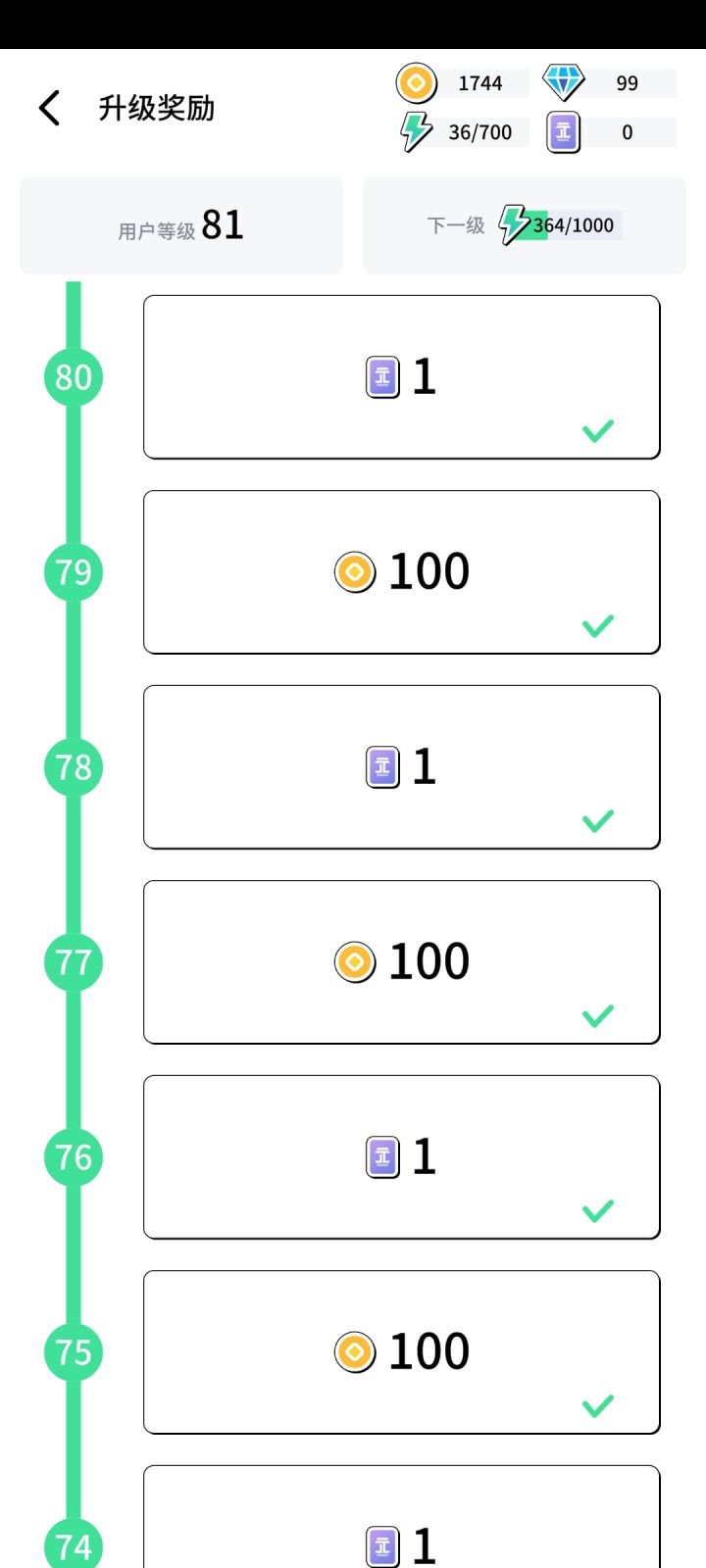This screenshot has height=1568, width=706.
Task: Select the level 79 timeline marker
Action: click(x=74, y=571)
